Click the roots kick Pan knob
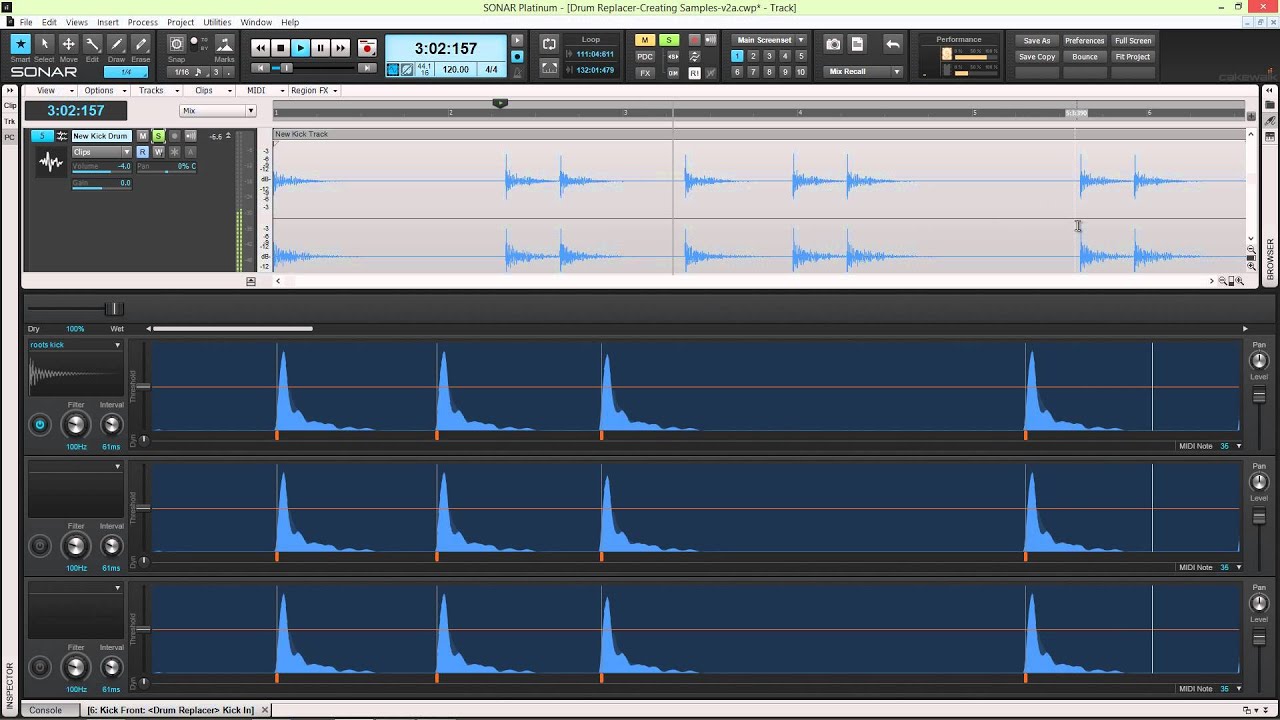Image resolution: width=1280 pixels, height=720 pixels. [x=1259, y=361]
